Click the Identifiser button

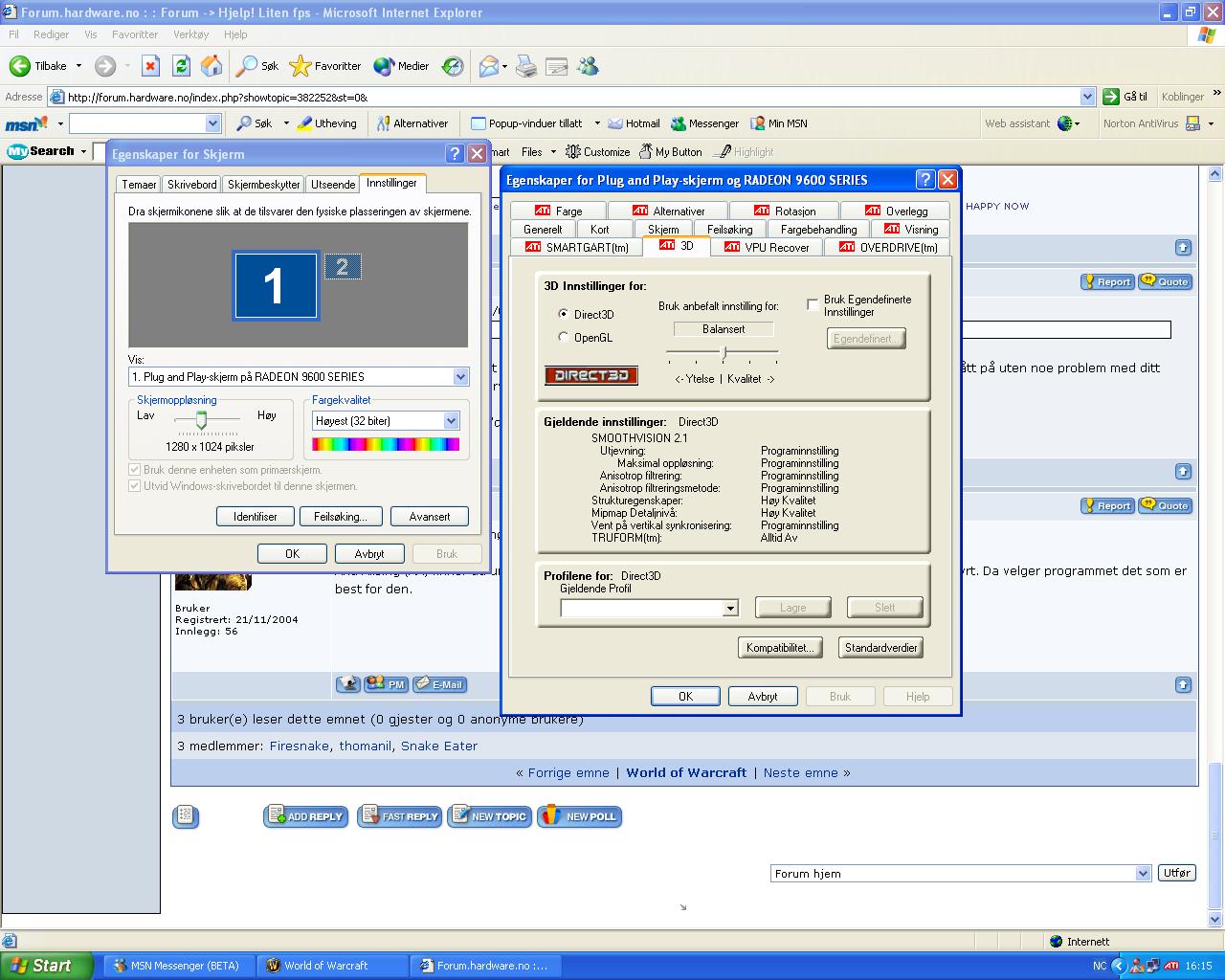(256, 517)
